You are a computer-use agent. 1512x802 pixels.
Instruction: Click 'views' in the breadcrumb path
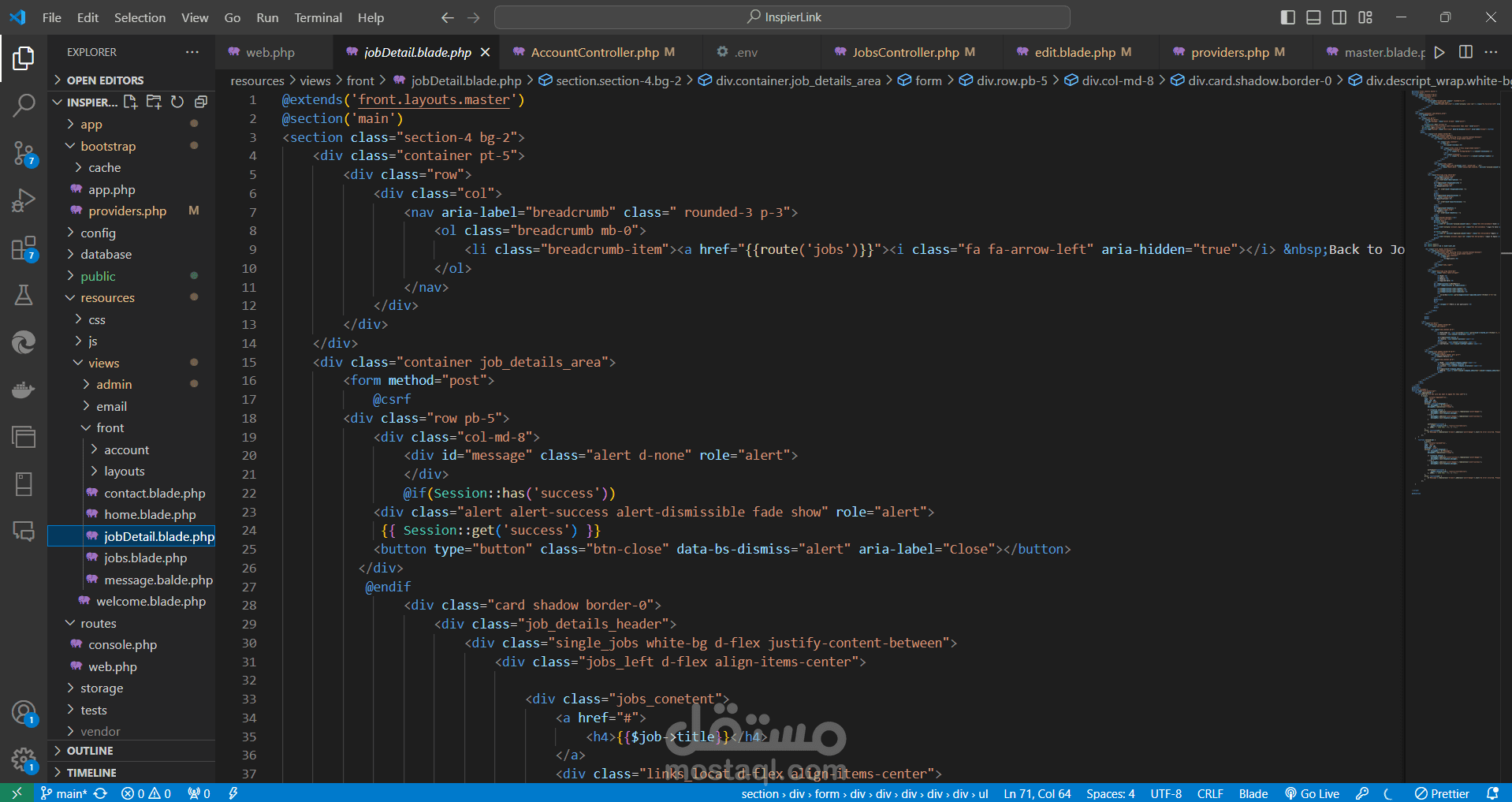pos(315,80)
